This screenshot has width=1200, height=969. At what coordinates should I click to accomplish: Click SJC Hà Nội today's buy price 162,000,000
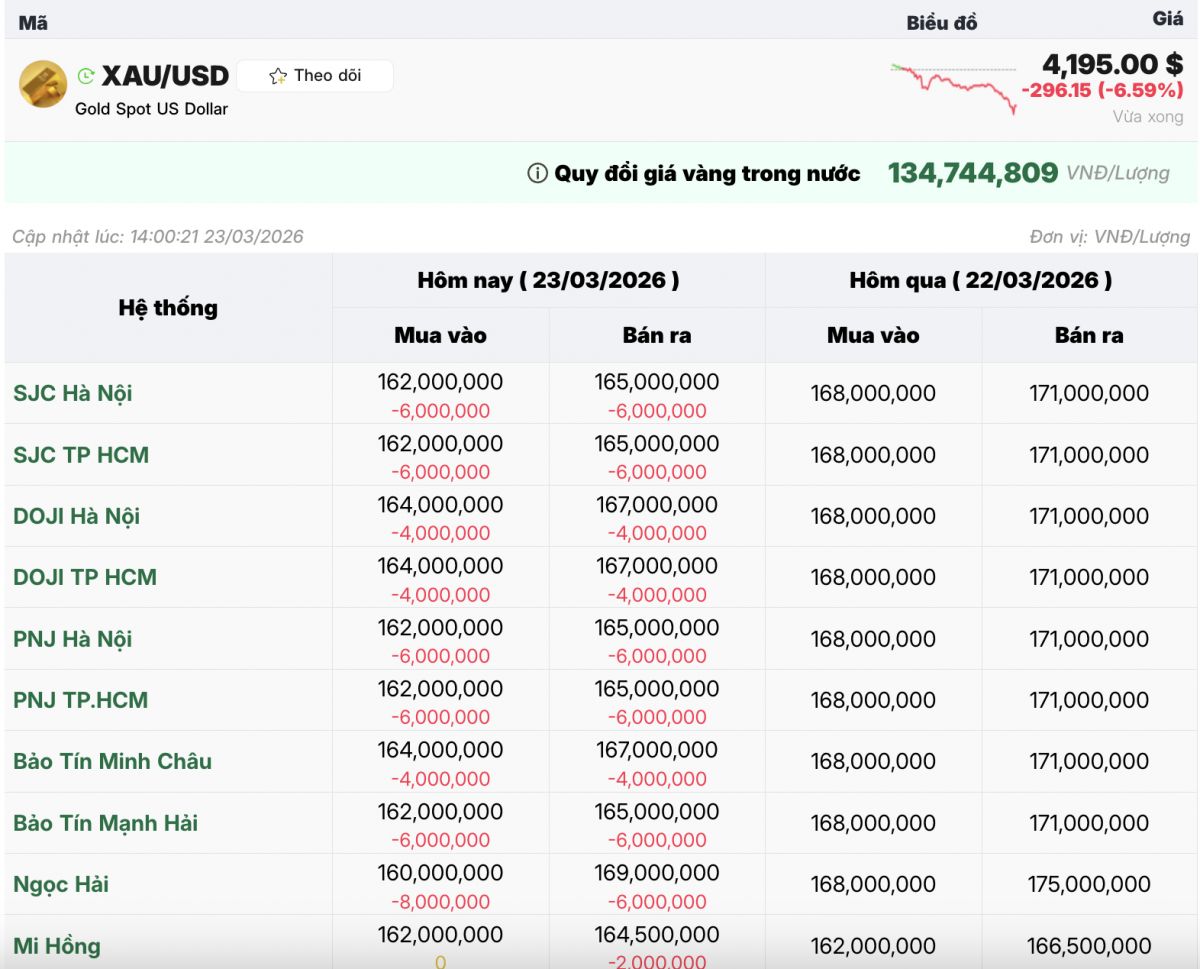click(440, 382)
